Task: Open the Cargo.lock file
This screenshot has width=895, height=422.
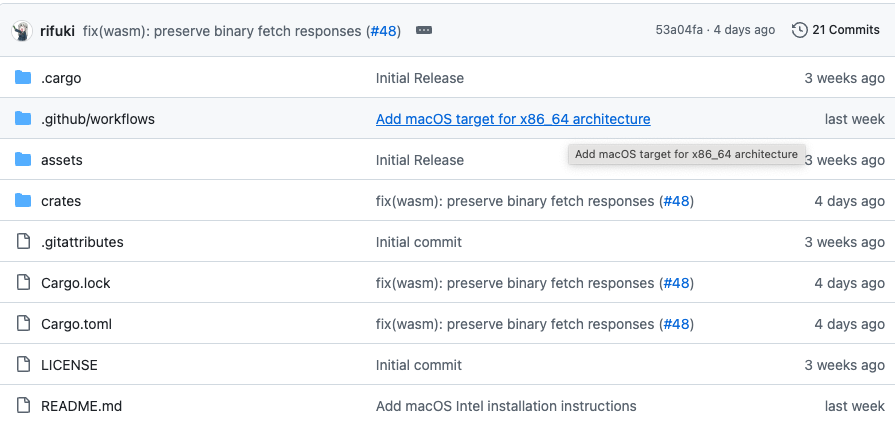Action: click(x=76, y=283)
